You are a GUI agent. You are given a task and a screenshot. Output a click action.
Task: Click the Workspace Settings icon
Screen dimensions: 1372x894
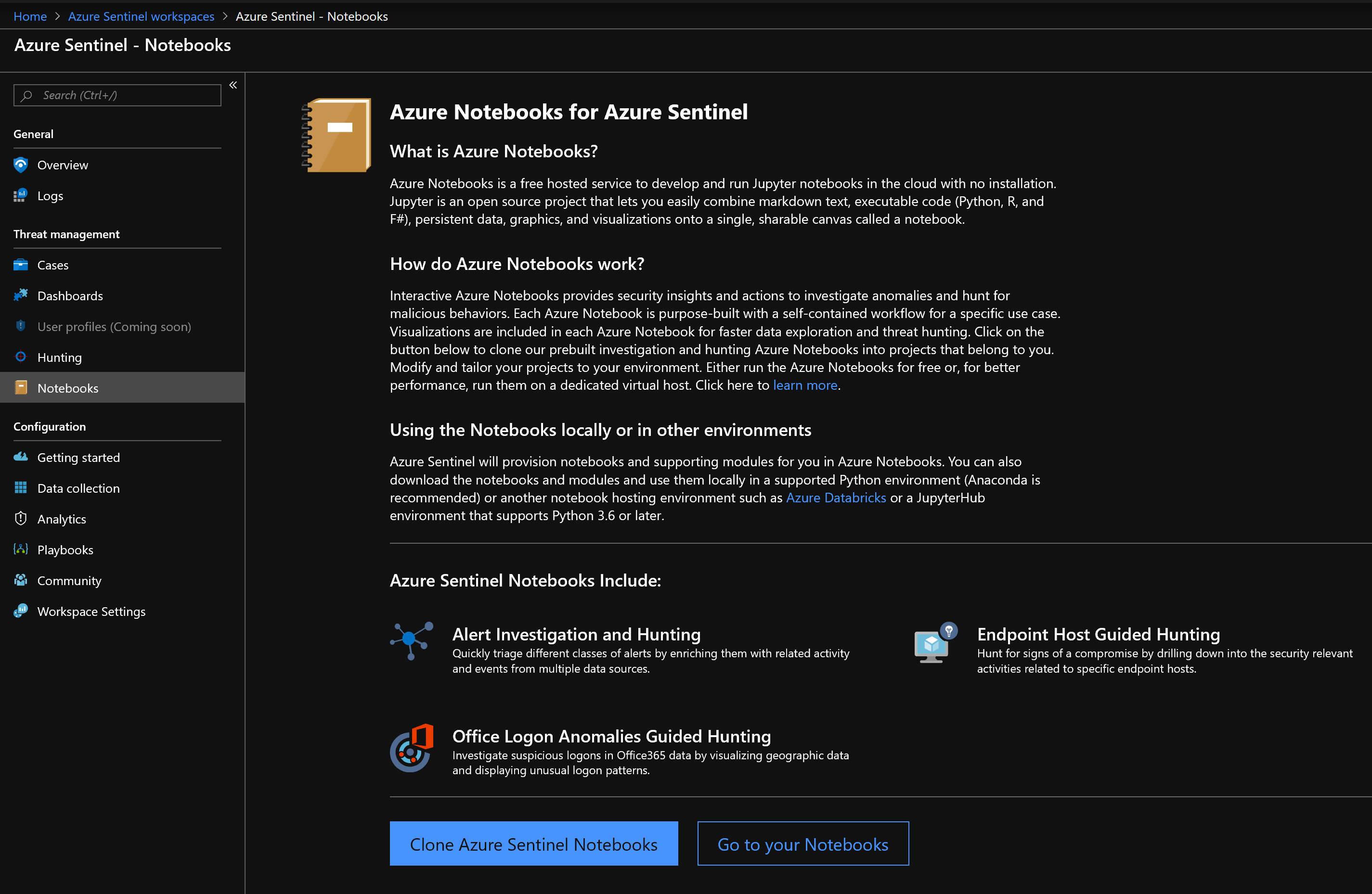point(21,611)
